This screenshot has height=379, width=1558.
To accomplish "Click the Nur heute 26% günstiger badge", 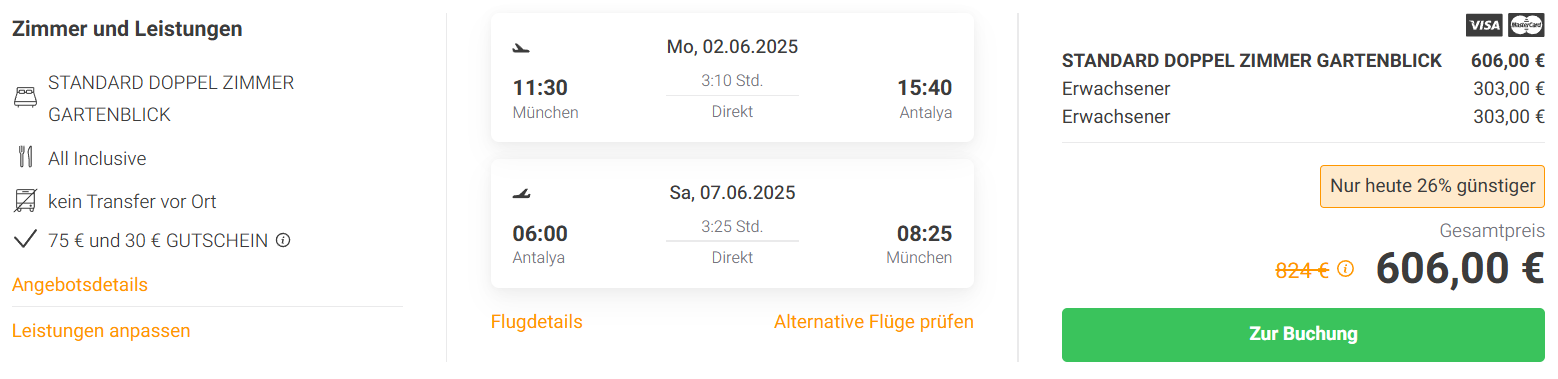I will tap(1433, 186).
